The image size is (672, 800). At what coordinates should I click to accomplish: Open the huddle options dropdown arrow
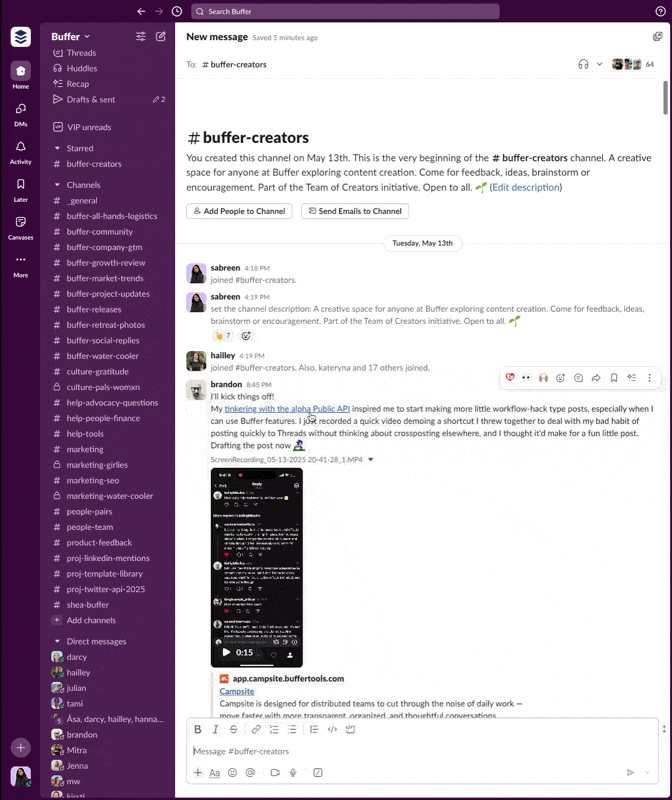[x=600, y=64]
